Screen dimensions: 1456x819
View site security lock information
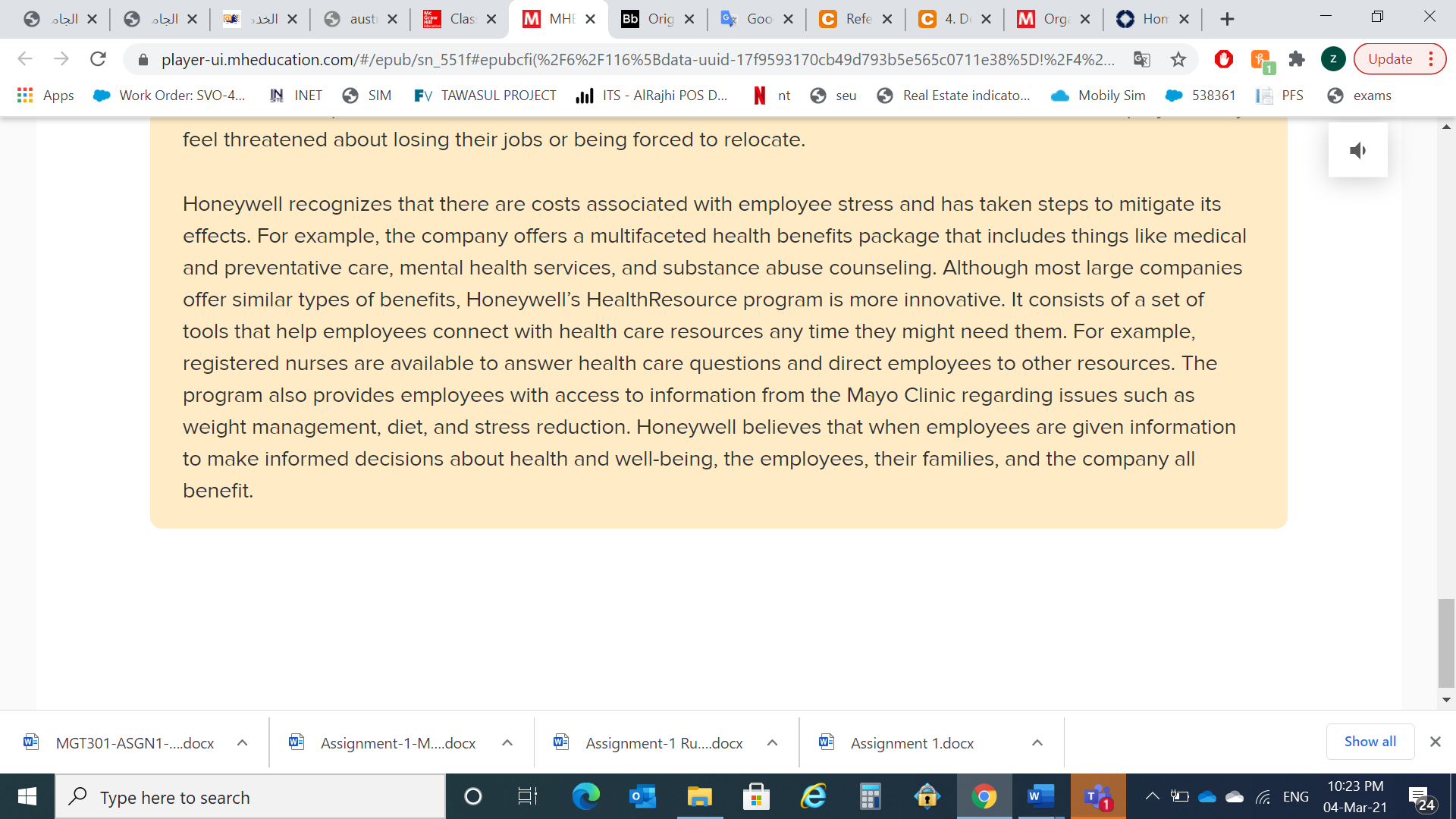click(143, 59)
